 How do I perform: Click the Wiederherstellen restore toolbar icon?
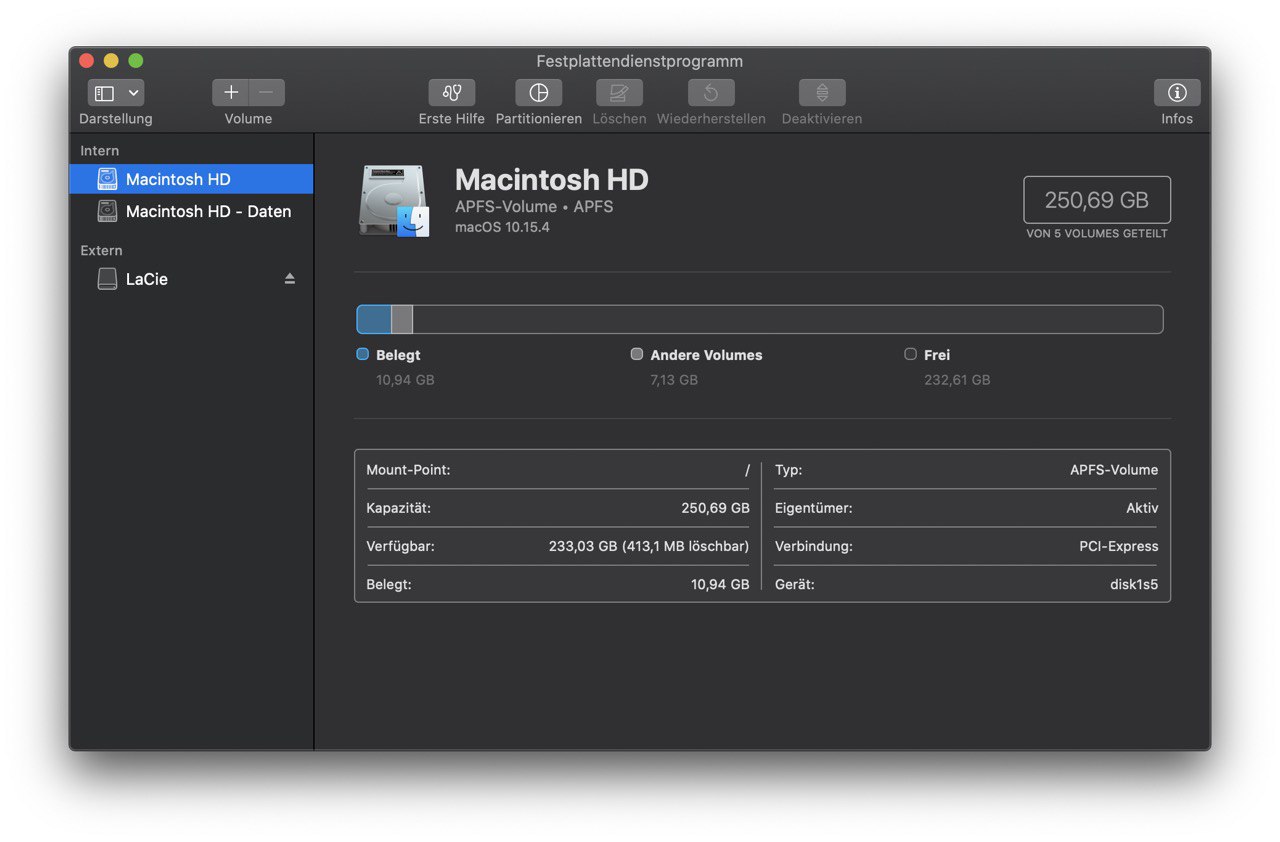click(711, 93)
